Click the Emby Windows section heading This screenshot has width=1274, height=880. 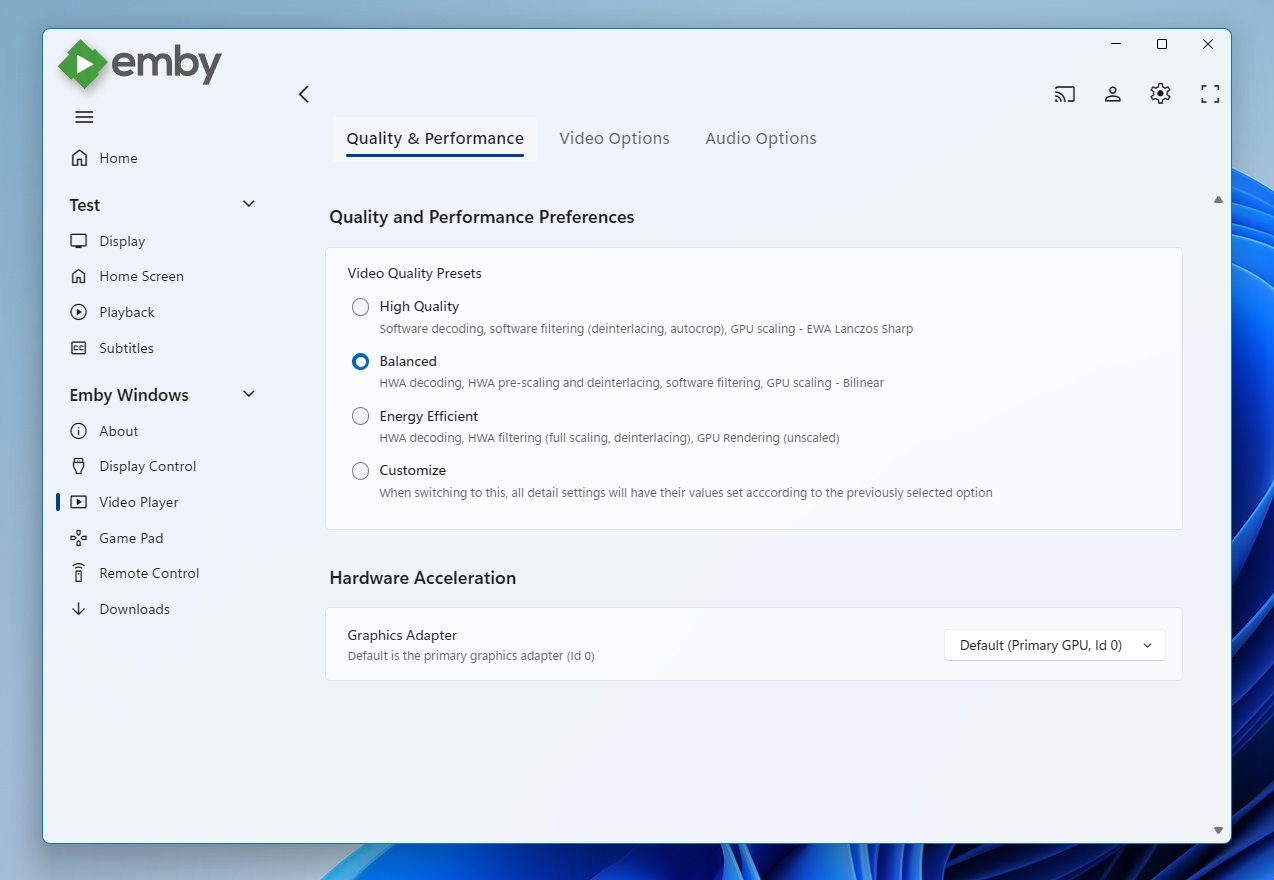point(129,395)
